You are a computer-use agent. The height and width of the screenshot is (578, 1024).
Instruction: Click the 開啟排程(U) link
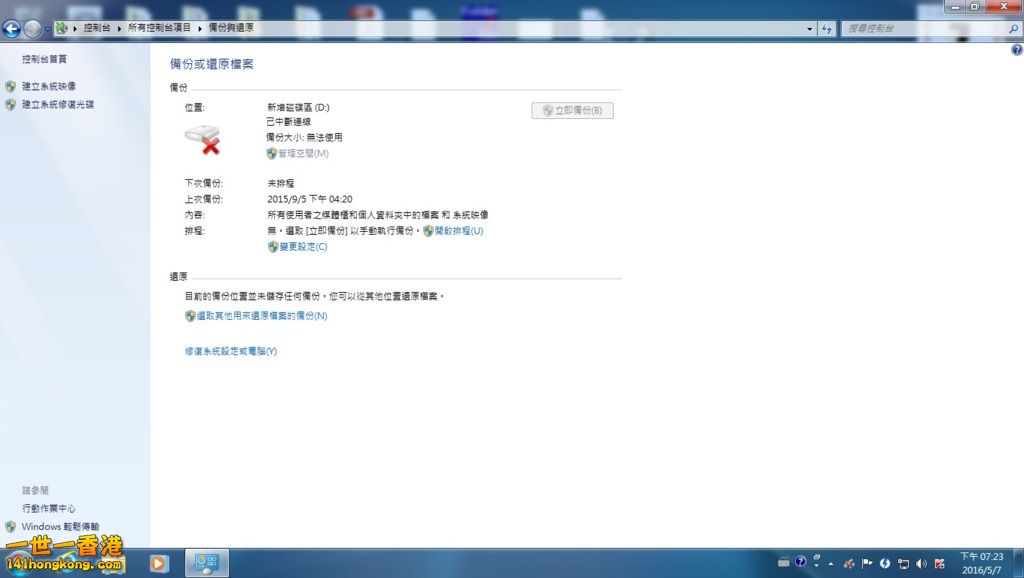[459, 231]
